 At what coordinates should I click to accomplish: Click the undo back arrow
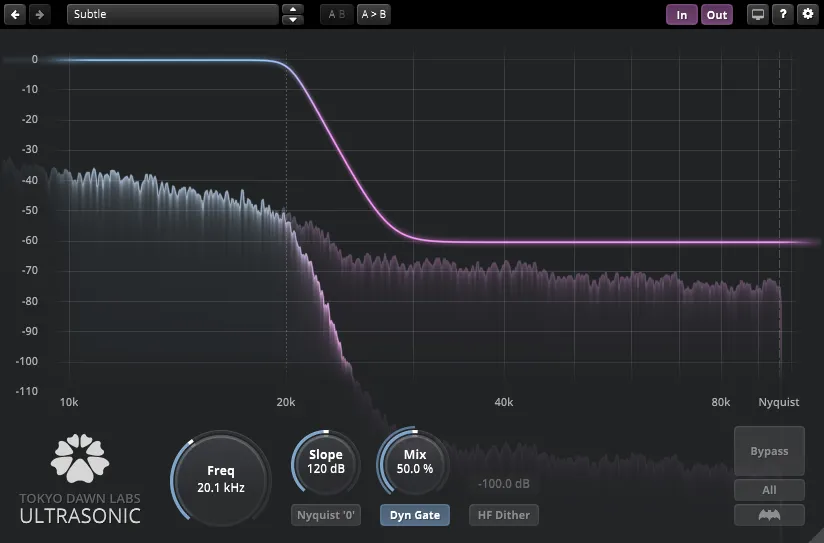point(15,14)
